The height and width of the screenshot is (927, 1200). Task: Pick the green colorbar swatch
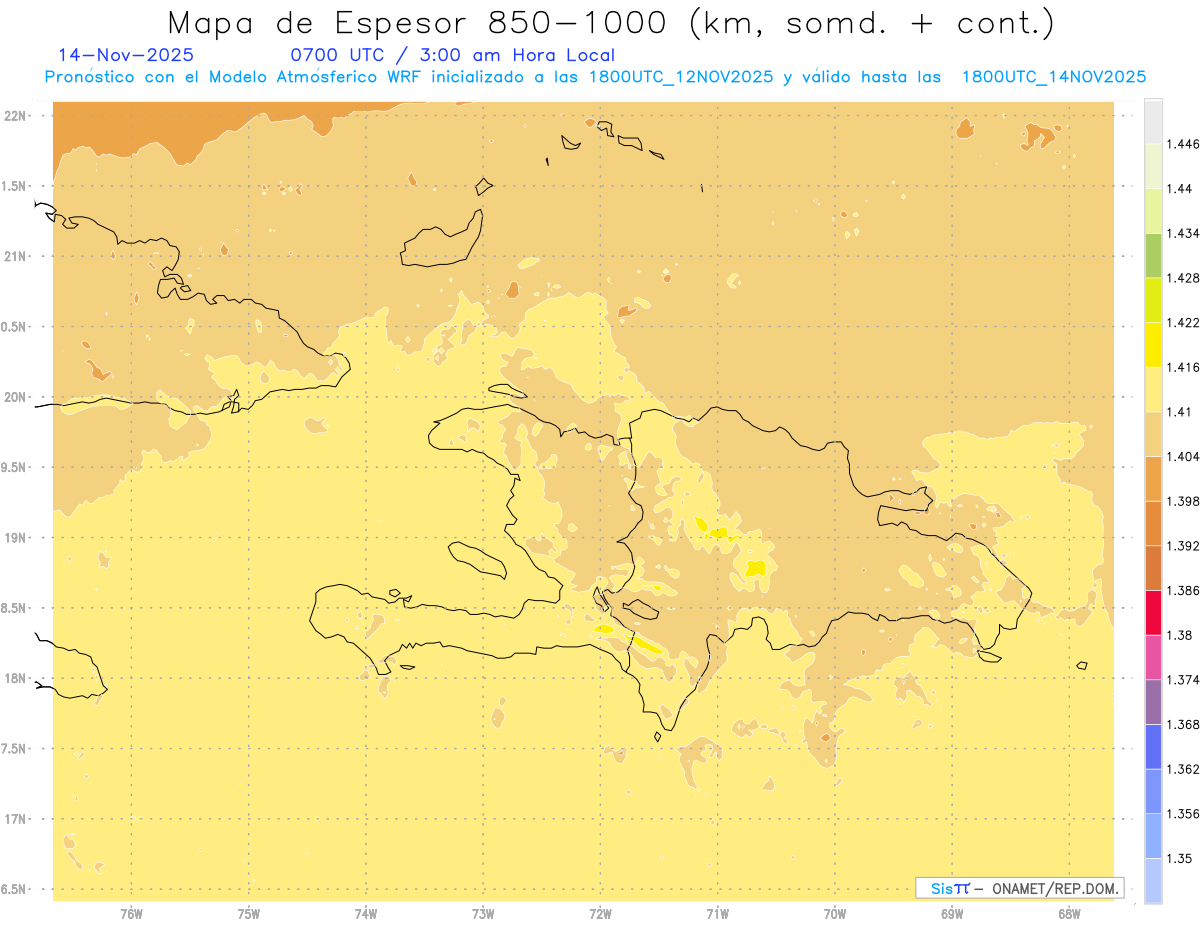pyautogui.click(x=1153, y=255)
